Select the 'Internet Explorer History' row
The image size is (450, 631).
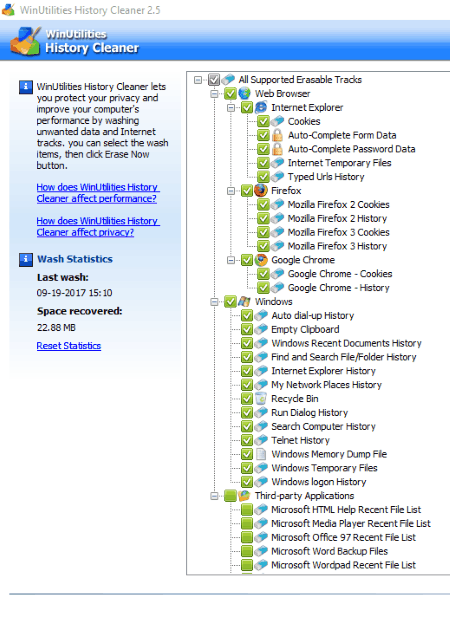(323, 371)
